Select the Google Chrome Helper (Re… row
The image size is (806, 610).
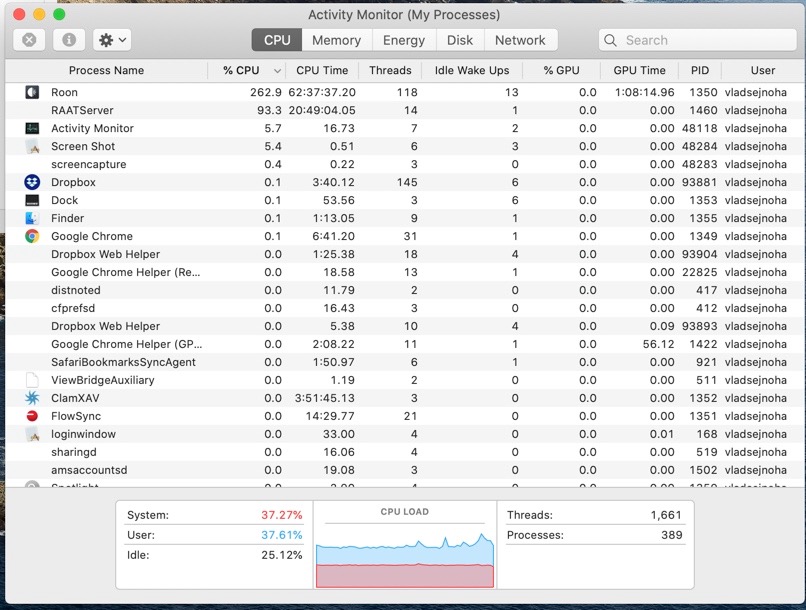point(405,272)
